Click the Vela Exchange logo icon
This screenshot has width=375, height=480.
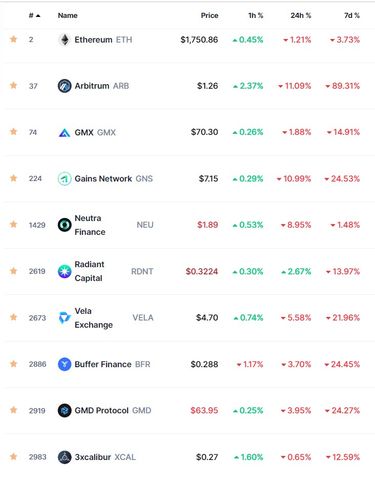click(x=64, y=318)
